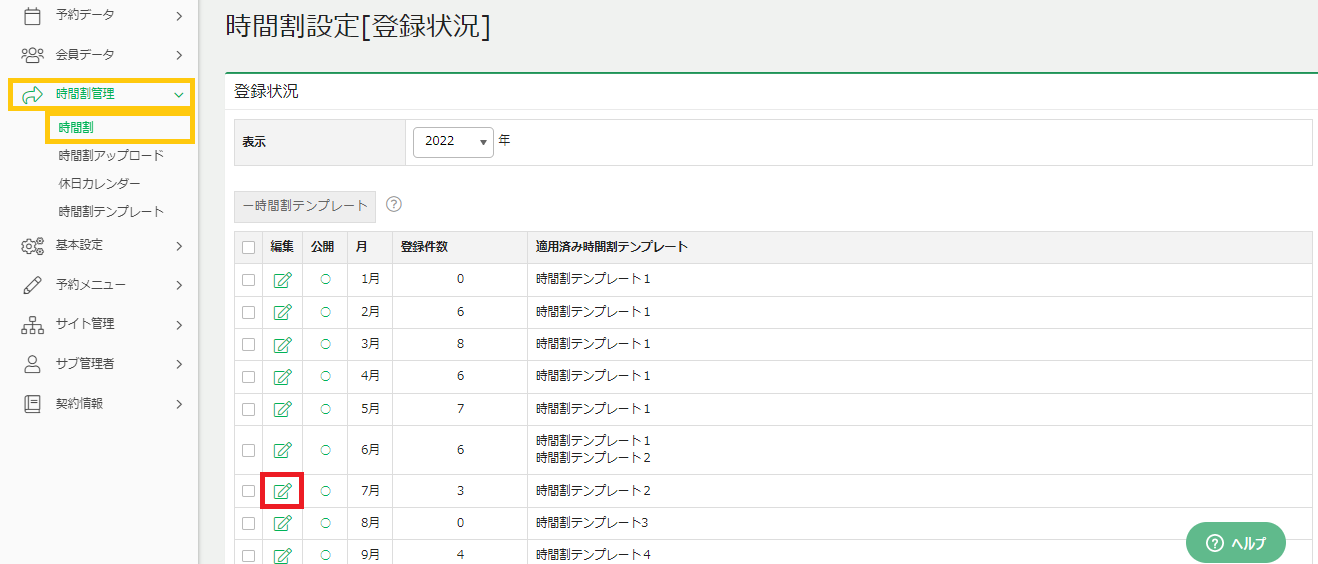The height and width of the screenshot is (564, 1318).
Task: Click the help question mark beside 一時間割テンプレート
Action: pyautogui.click(x=394, y=204)
